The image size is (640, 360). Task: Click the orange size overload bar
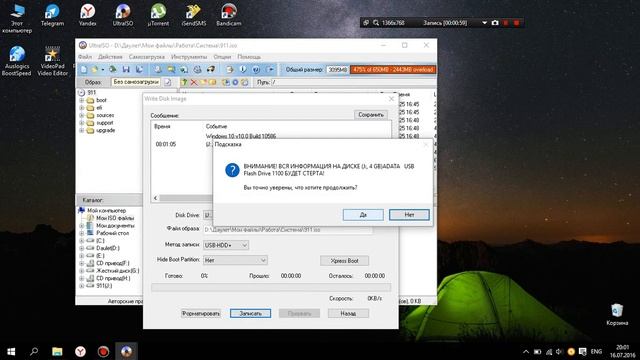pos(393,70)
